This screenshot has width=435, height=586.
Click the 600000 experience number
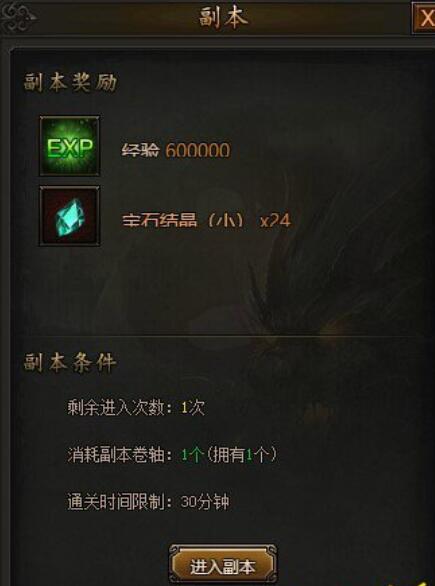pyautogui.click(x=198, y=151)
